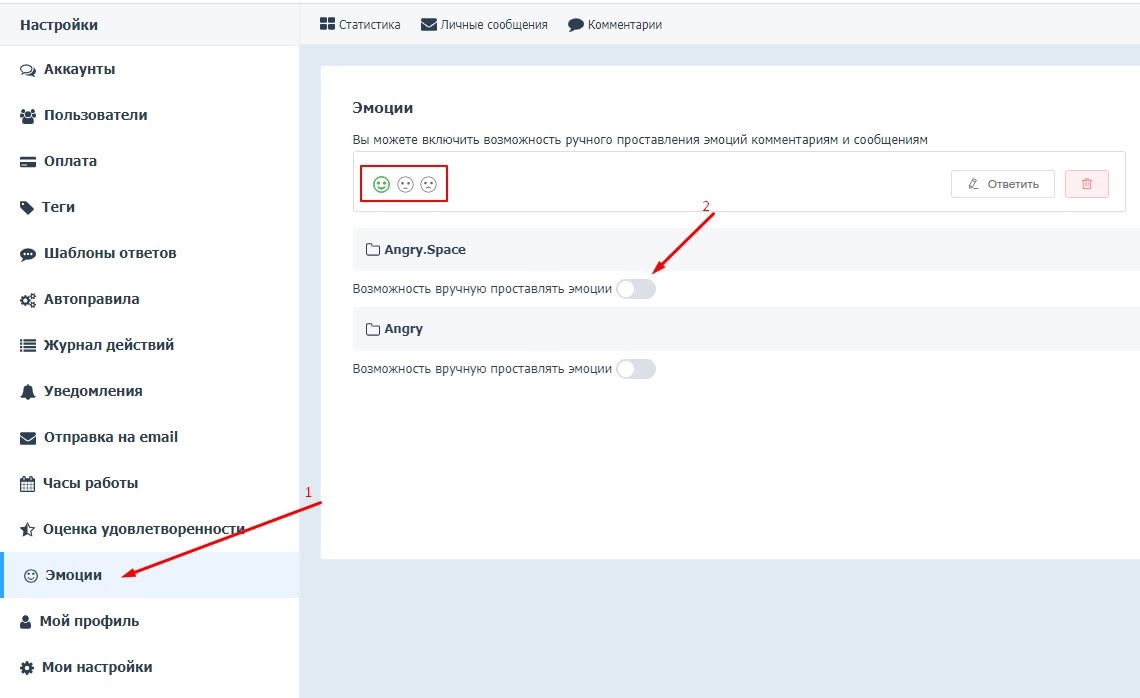Click the Ответить button
This screenshot has height=698, width=1140.
1003,184
